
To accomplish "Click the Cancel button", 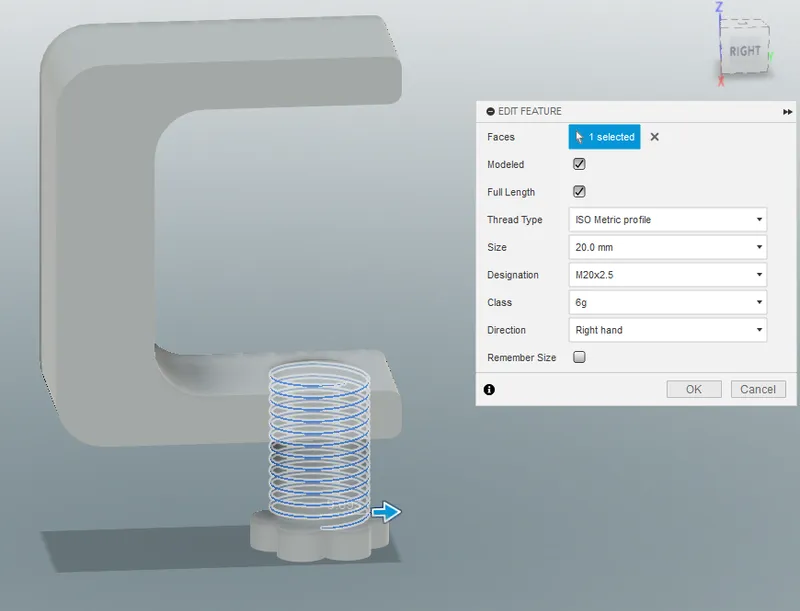I will [758, 389].
